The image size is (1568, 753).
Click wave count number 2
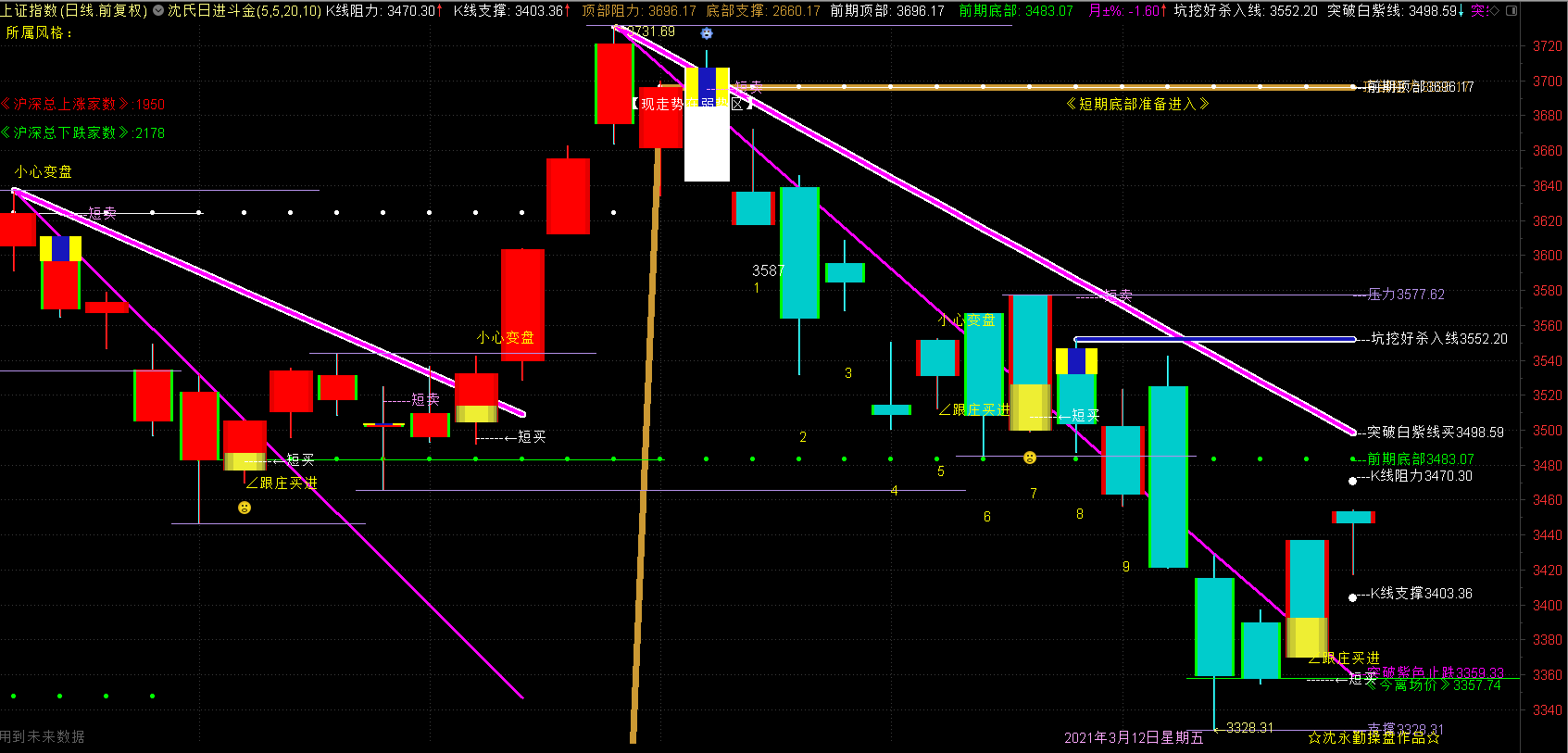point(803,437)
